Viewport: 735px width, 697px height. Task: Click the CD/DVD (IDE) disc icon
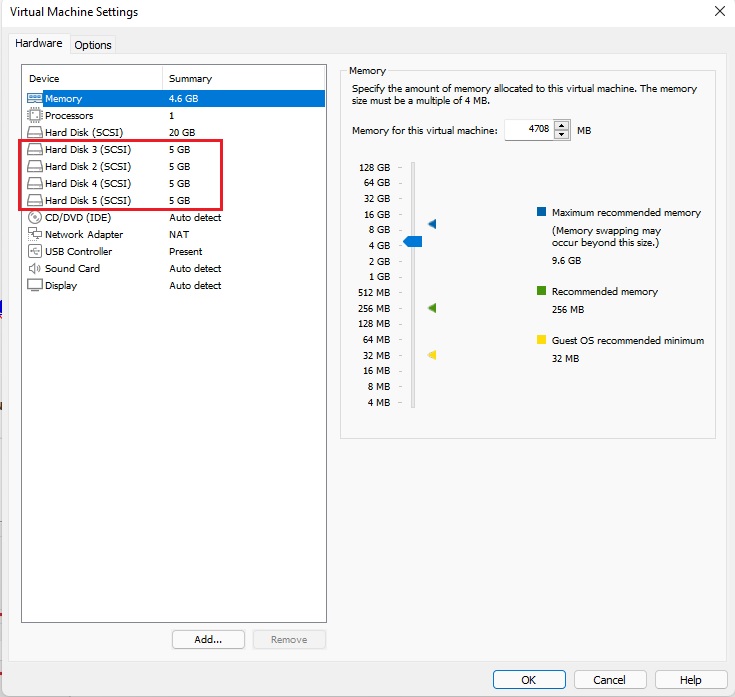35,218
